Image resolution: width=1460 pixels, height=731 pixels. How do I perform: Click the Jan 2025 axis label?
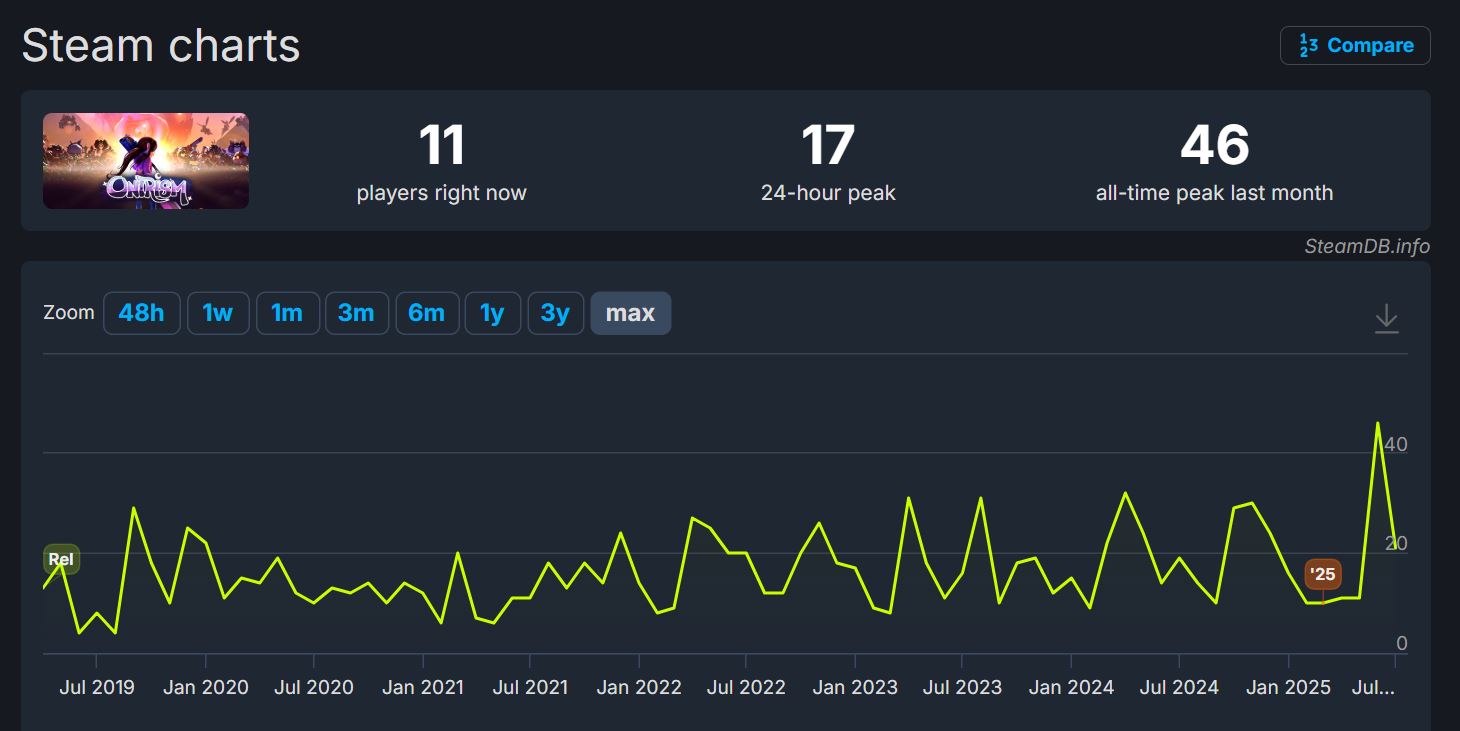[1288, 687]
